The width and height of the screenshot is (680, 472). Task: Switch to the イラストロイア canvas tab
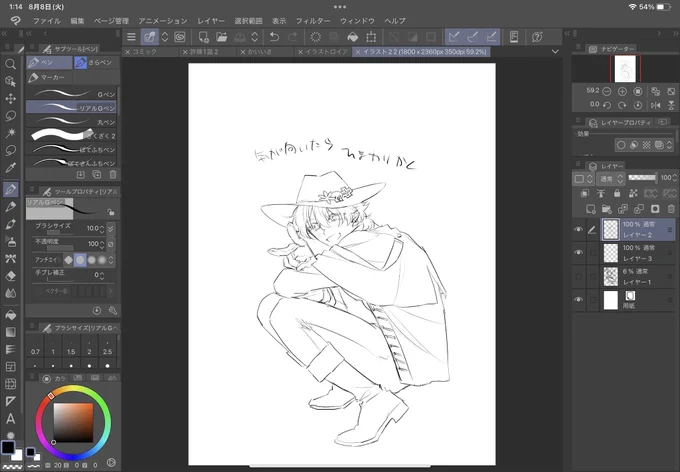[x=326, y=52]
